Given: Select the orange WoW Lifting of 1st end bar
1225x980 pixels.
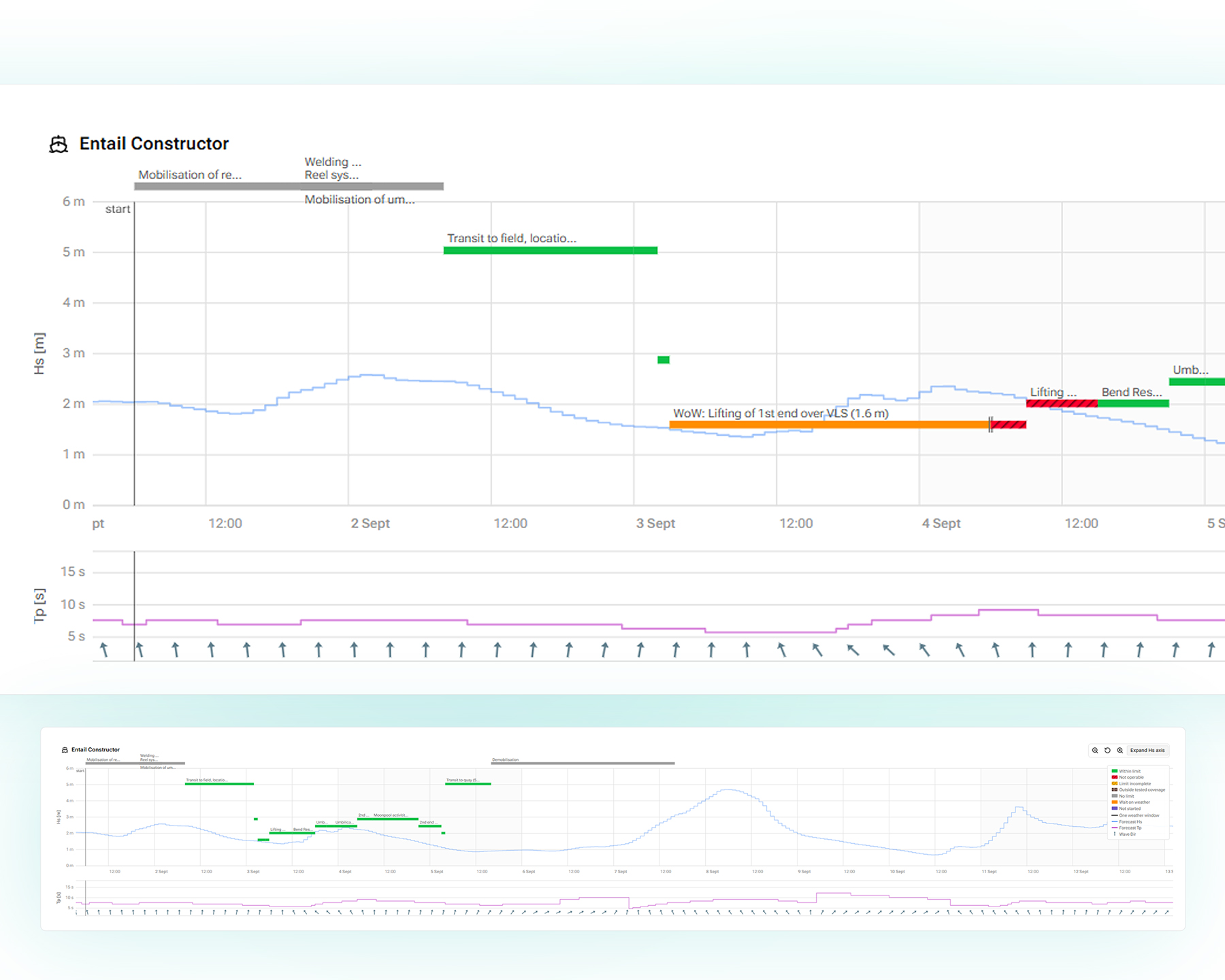Looking at the screenshot, I should pos(830,425).
